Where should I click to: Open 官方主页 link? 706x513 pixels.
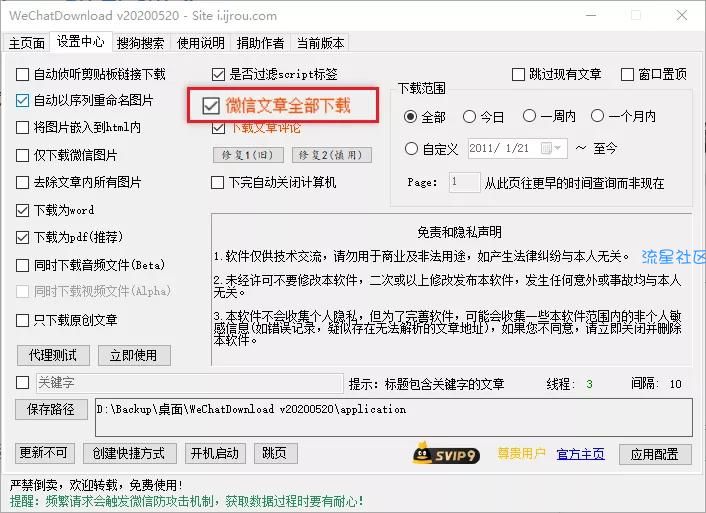(x=581, y=454)
